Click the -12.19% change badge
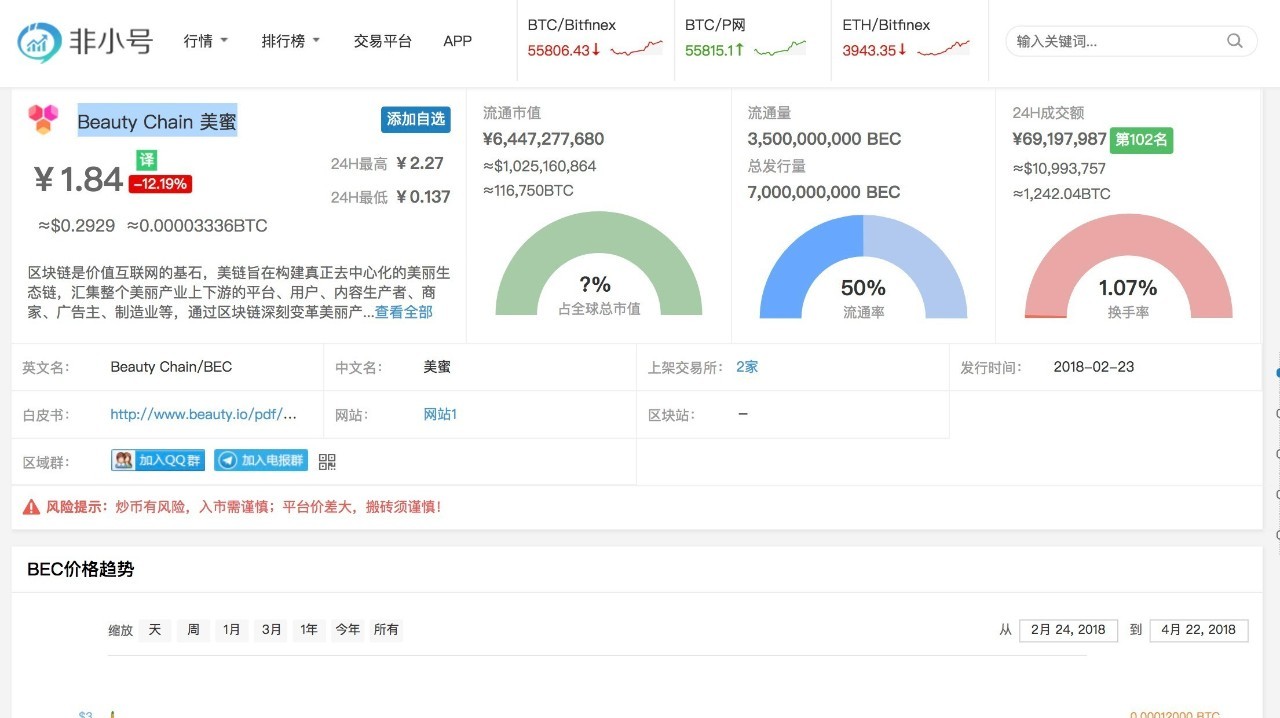The height and width of the screenshot is (718, 1280). click(160, 184)
